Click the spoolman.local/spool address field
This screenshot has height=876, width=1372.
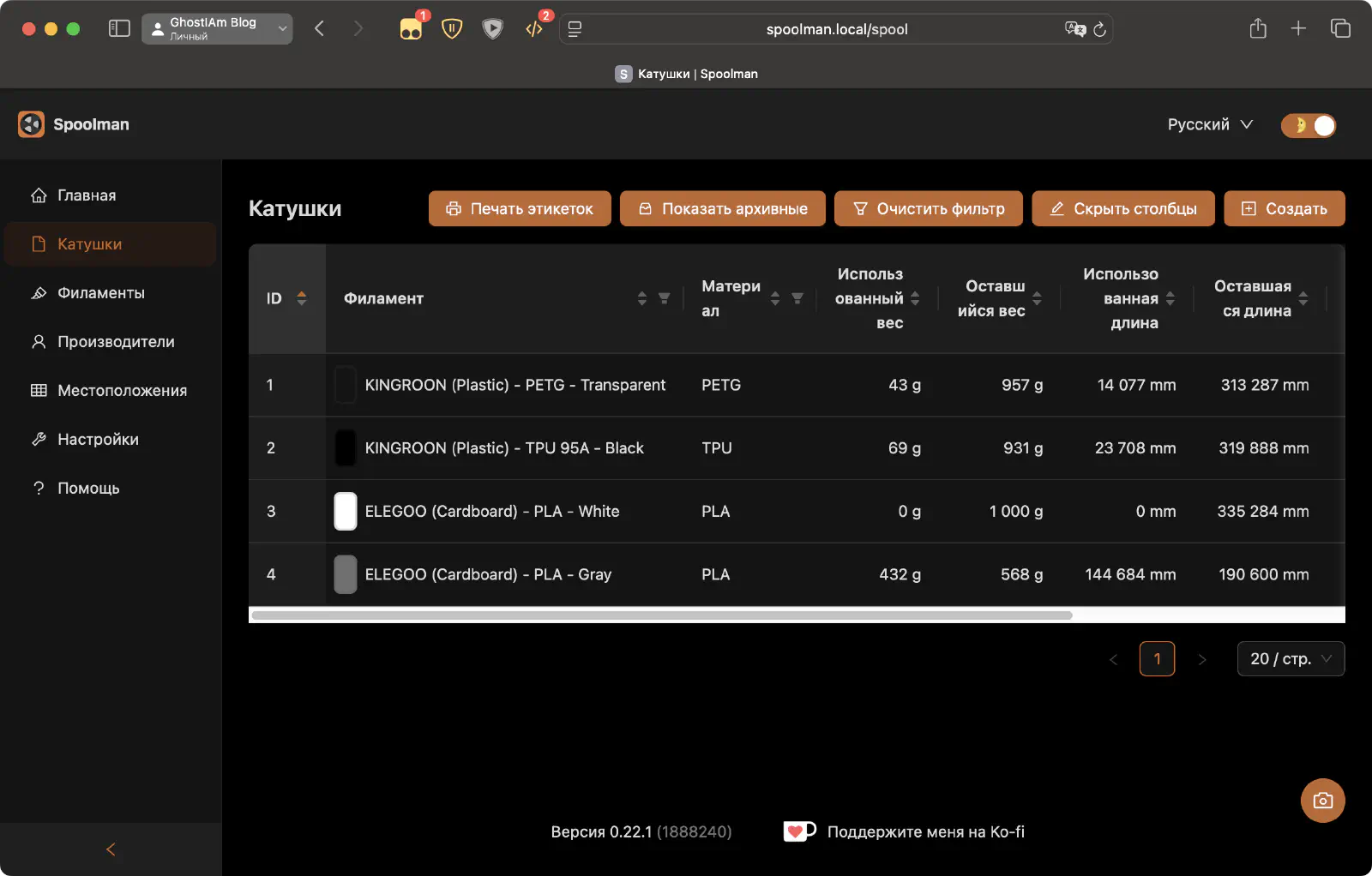coord(837,29)
